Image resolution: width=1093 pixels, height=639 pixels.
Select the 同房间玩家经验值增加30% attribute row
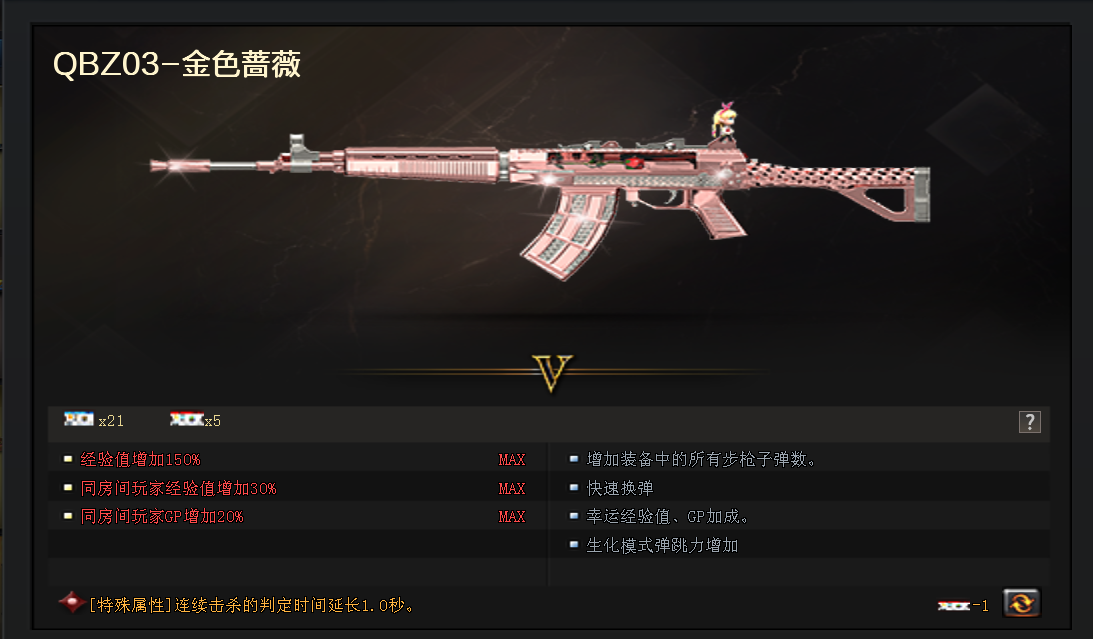pyautogui.click(x=298, y=488)
